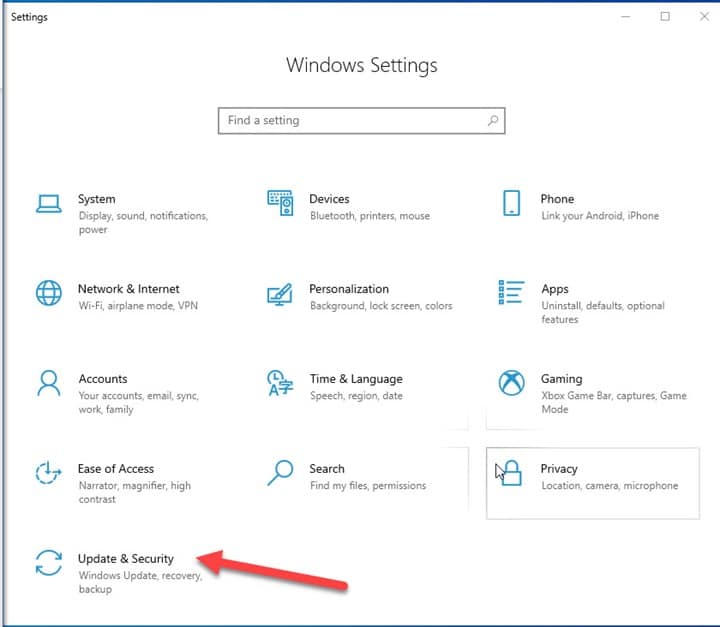The width and height of the screenshot is (720, 627).
Task: Click "Windows Update, recovery, backup" description
Action: click(x=141, y=582)
